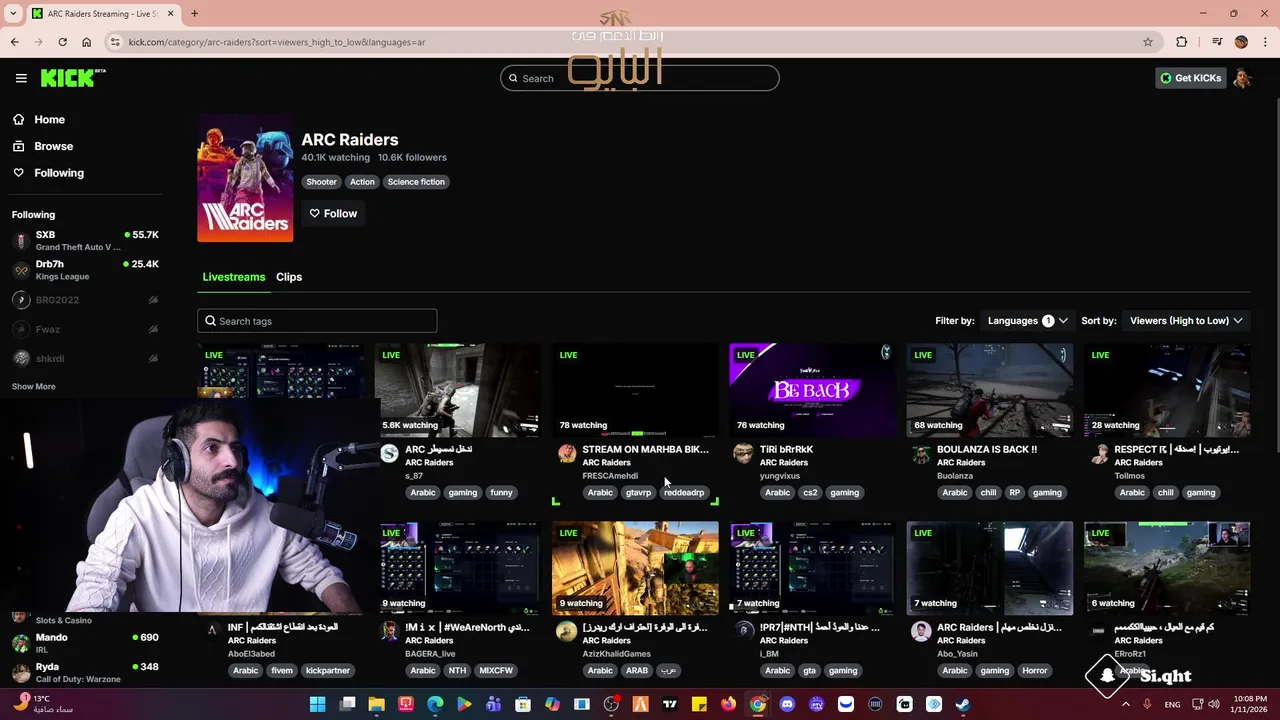Open Steam from taskbar
The image size is (1280, 720).
pos(962,705)
